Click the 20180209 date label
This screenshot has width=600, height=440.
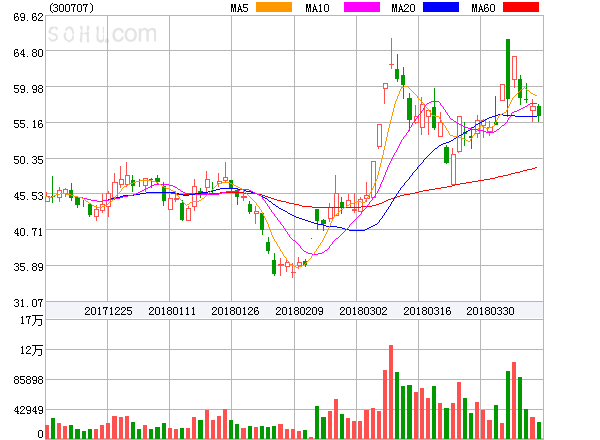(x=299, y=311)
